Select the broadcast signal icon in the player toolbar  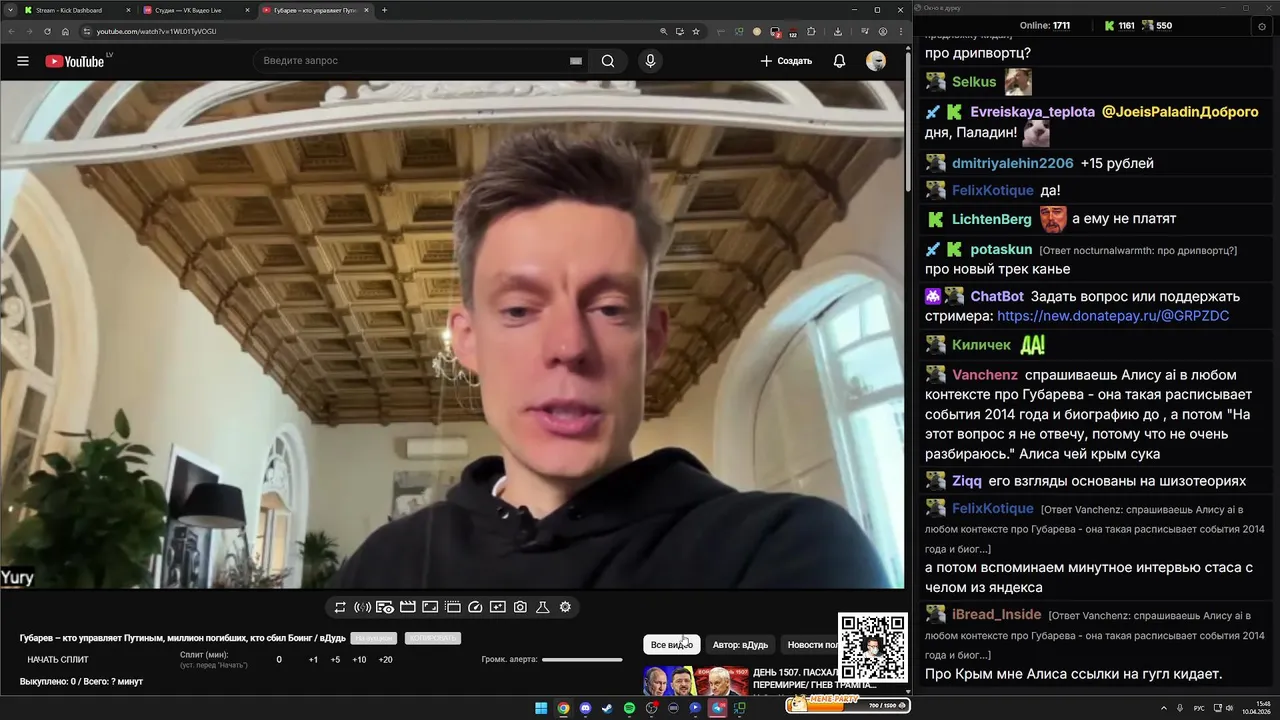click(x=362, y=607)
